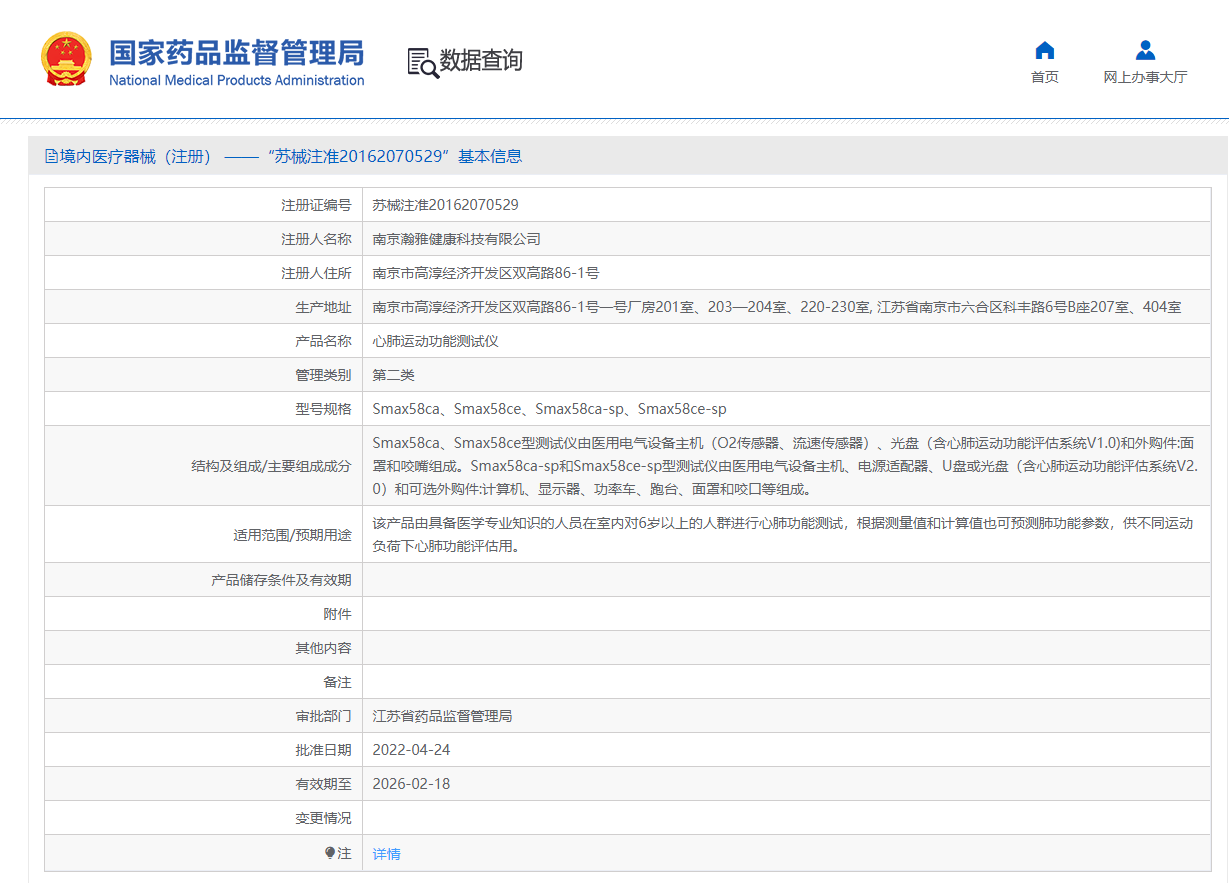Click the intended use description text

coord(783,535)
